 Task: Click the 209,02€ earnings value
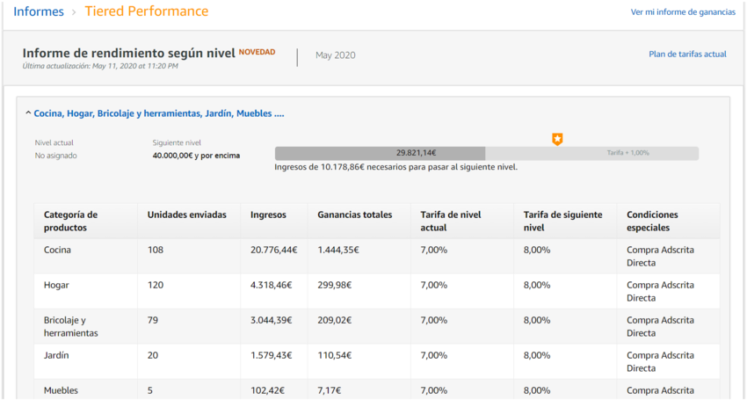(x=334, y=320)
